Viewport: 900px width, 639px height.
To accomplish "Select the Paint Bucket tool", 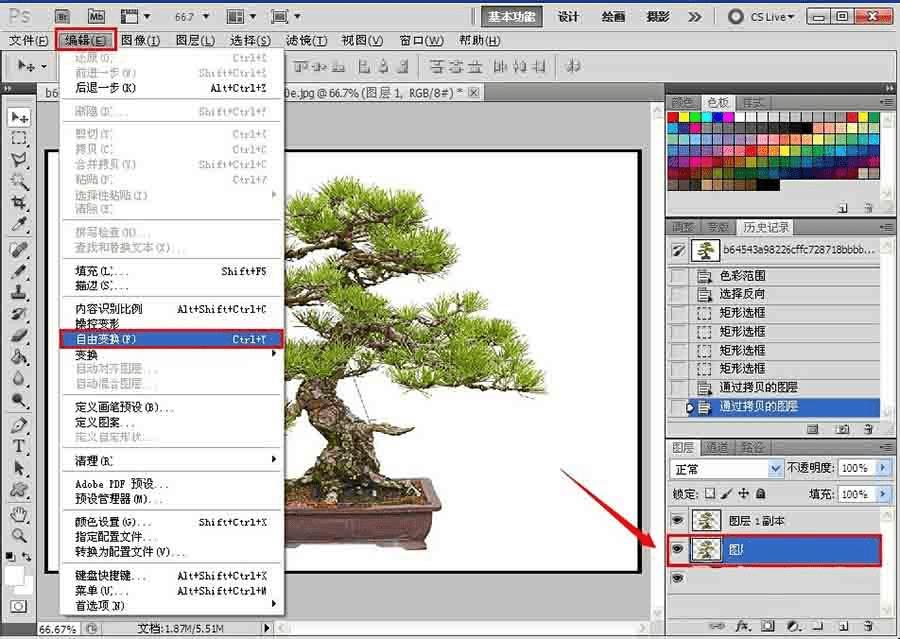I will [x=19, y=357].
